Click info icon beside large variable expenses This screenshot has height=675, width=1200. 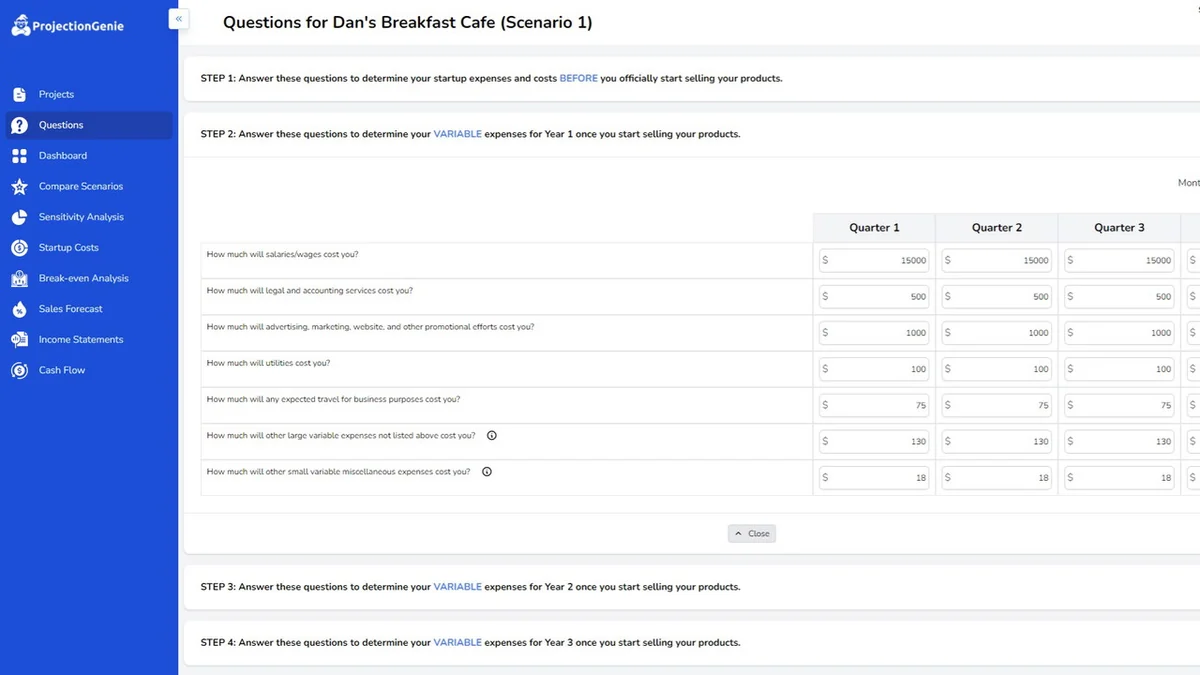tap(492, 435)
